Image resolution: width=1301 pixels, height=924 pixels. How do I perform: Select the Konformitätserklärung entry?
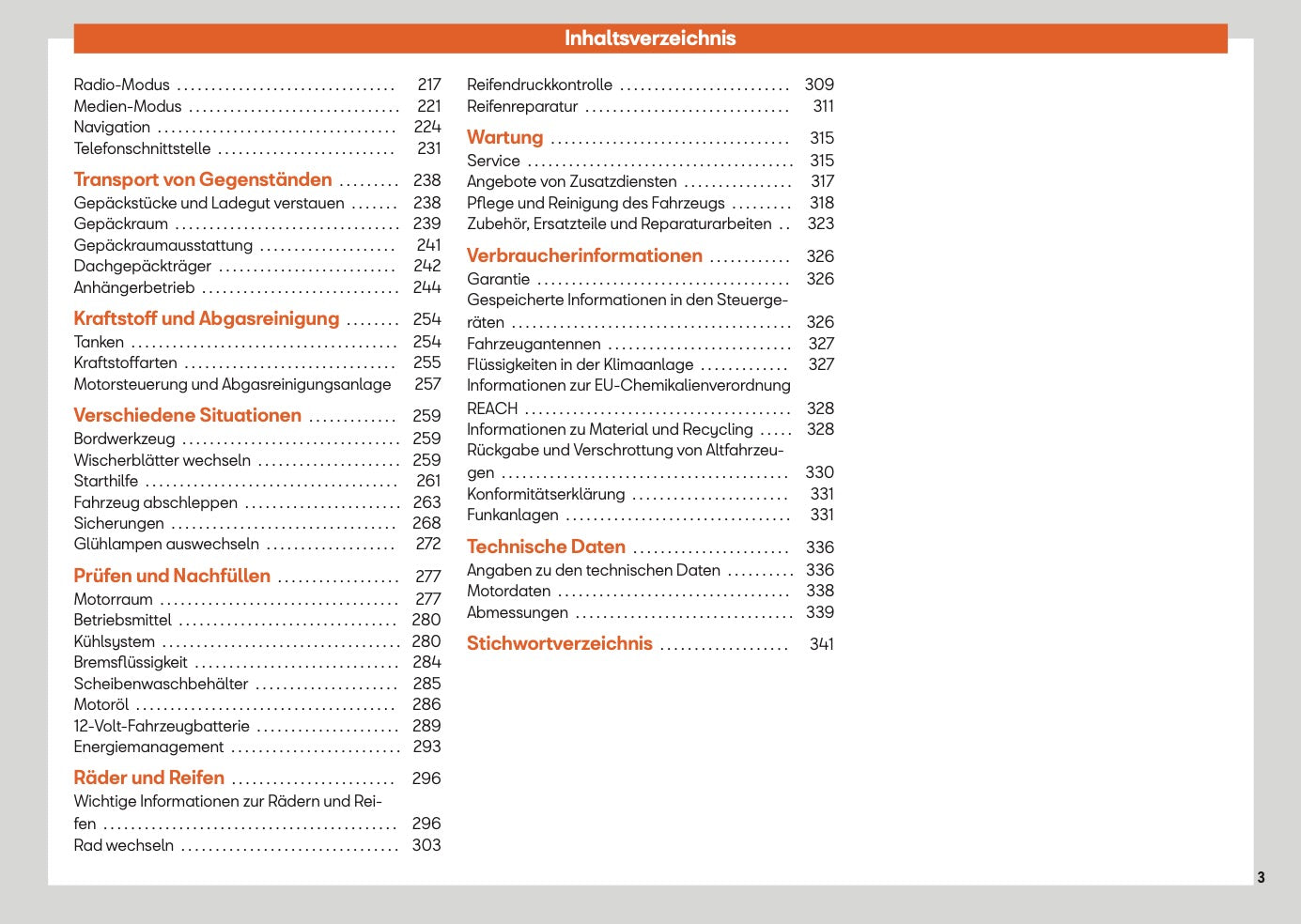[546, 495]
